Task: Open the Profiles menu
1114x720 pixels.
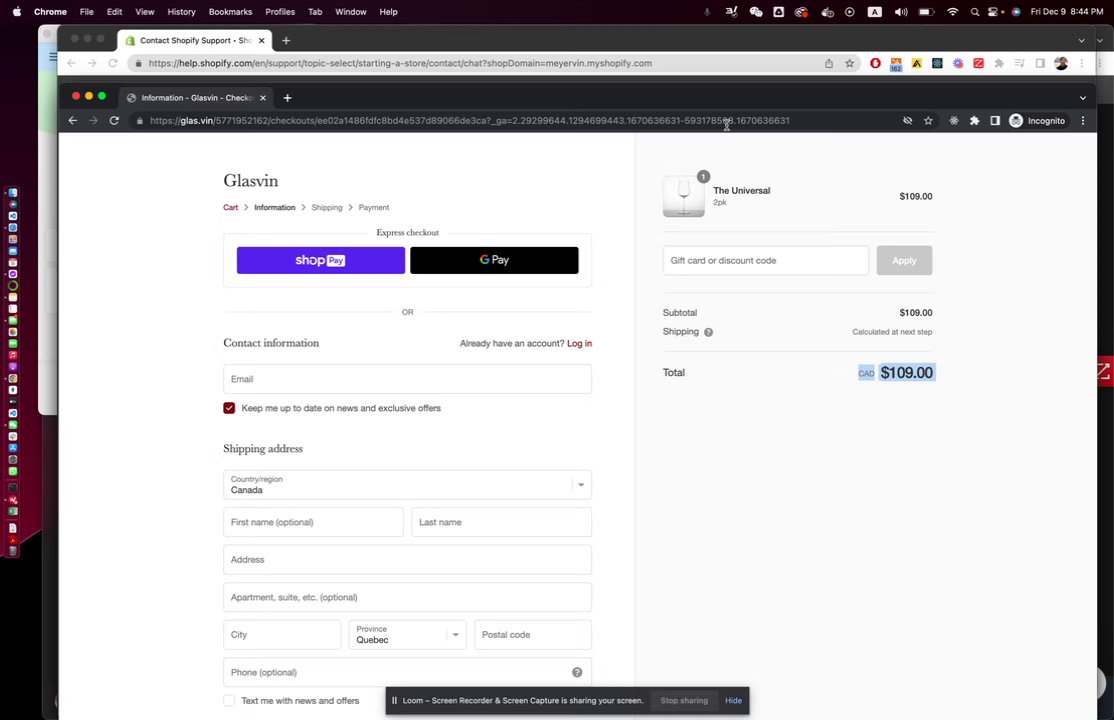Action: (x=280, y=12)
